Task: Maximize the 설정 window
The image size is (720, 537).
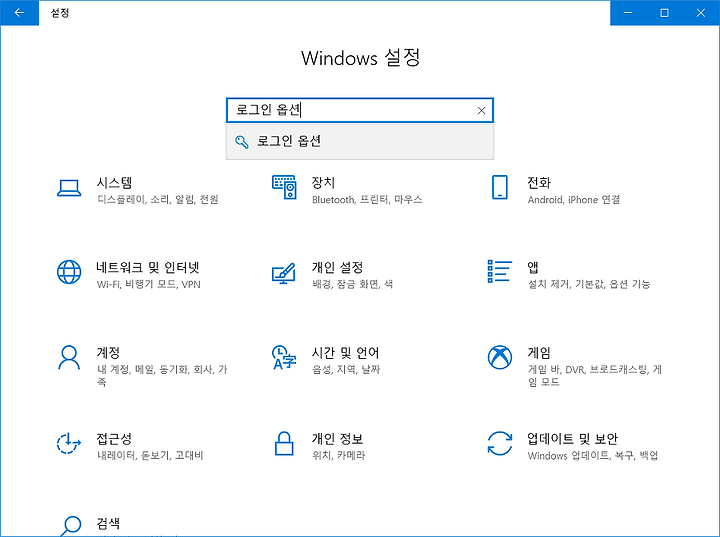Action: coord(664,13)
